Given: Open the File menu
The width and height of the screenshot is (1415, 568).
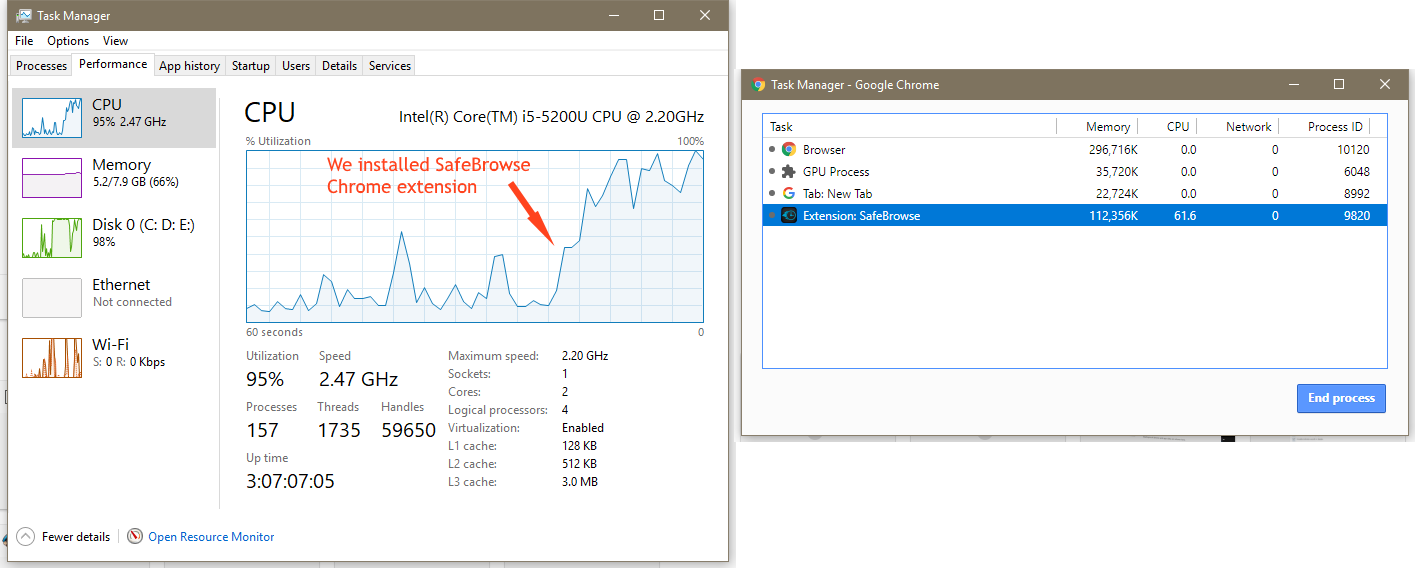Looking at the screenshot, I should [x=24, y=41].
